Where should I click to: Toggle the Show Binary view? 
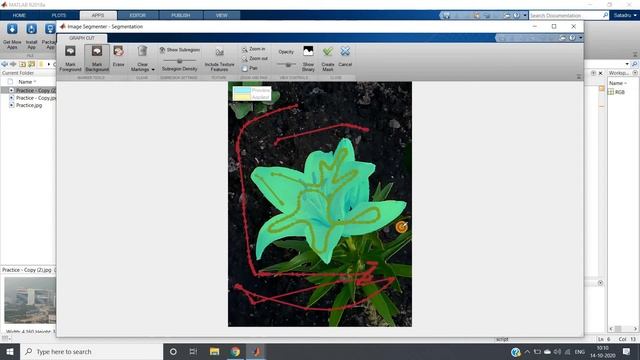(x=308, y=58)
